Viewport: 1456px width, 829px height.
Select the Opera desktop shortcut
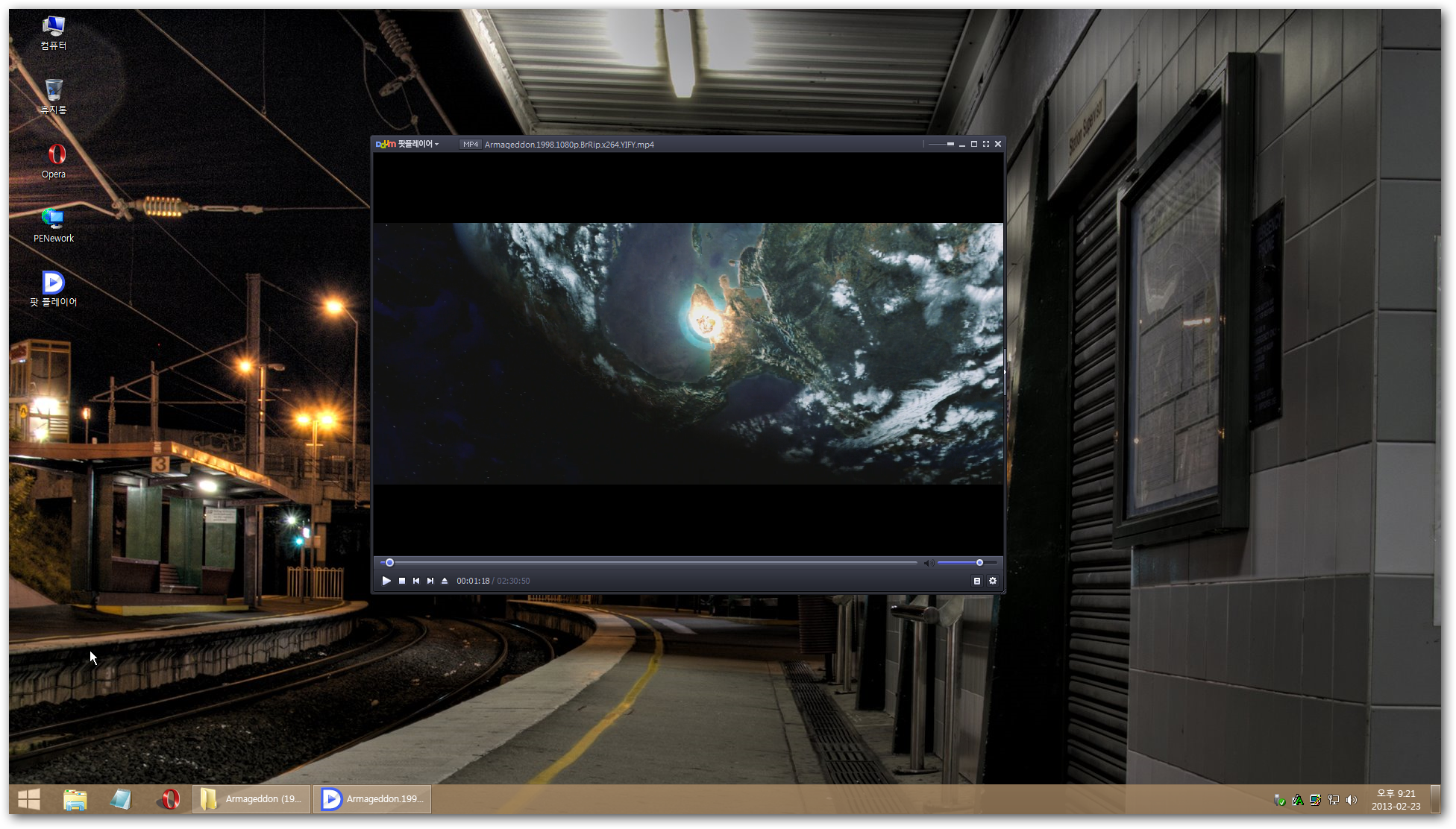[x=54, y=161]
